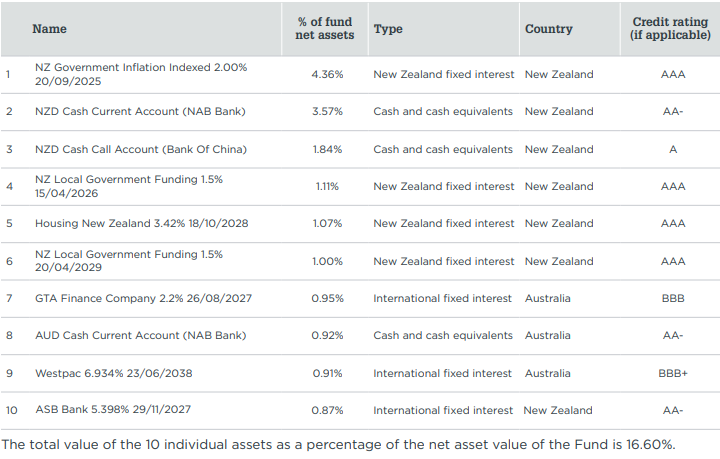Viewport: 720px width, 459px height.
Task: Select Housing New Zealand 3.42% 18/10/2028 row name
Action: point(140,223)
